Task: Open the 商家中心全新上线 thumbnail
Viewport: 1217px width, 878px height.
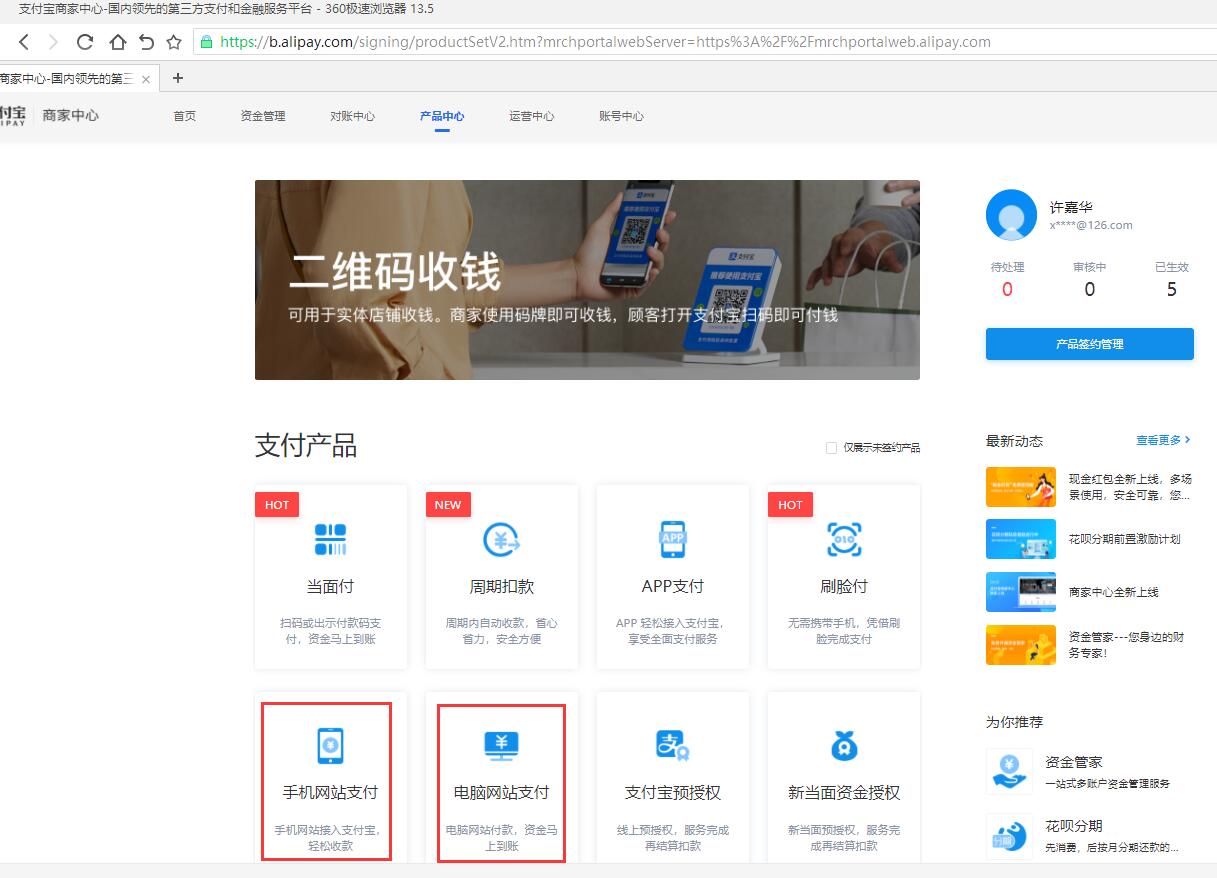Action: [1021, 592]
